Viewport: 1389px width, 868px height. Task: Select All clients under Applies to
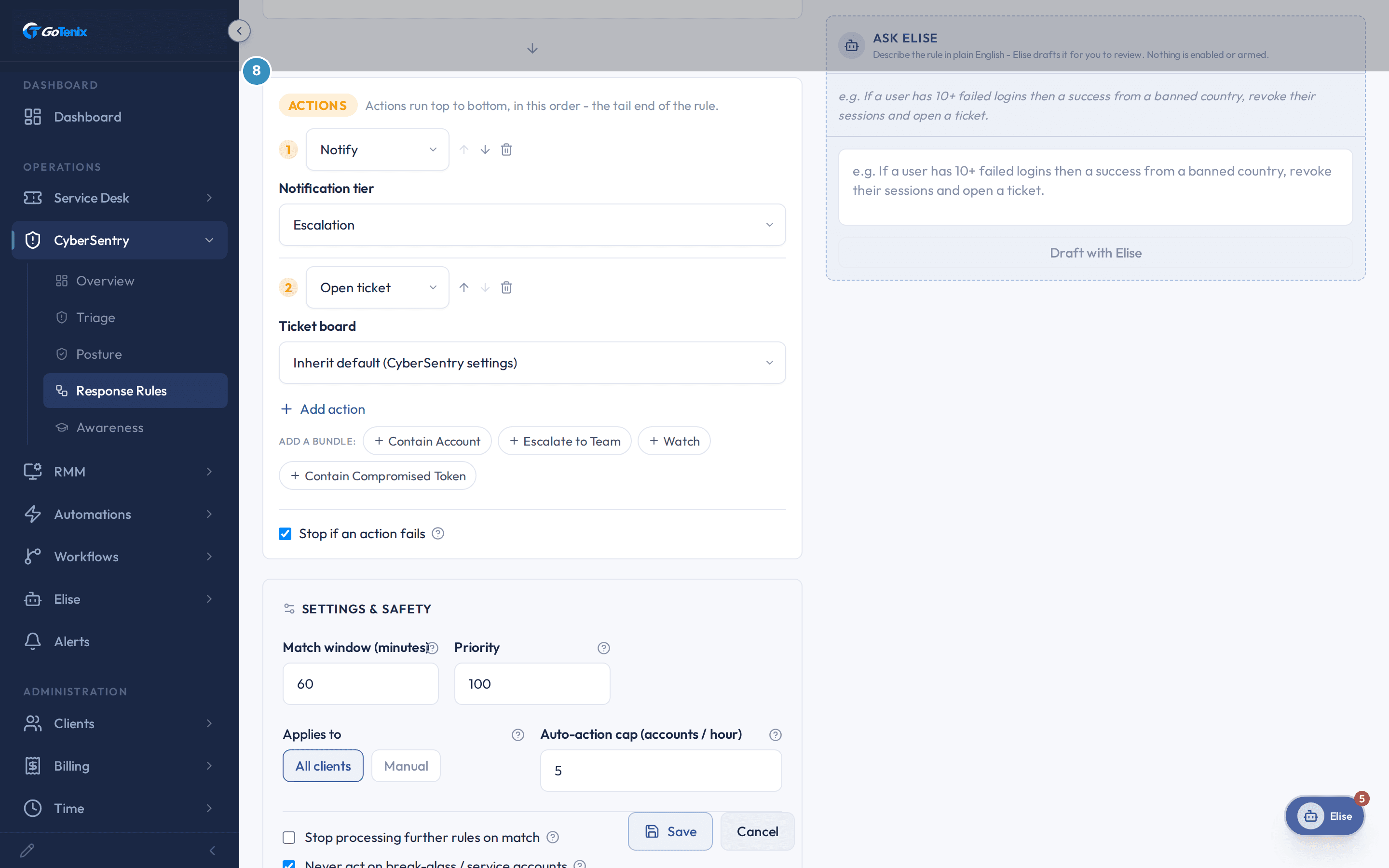323,766
